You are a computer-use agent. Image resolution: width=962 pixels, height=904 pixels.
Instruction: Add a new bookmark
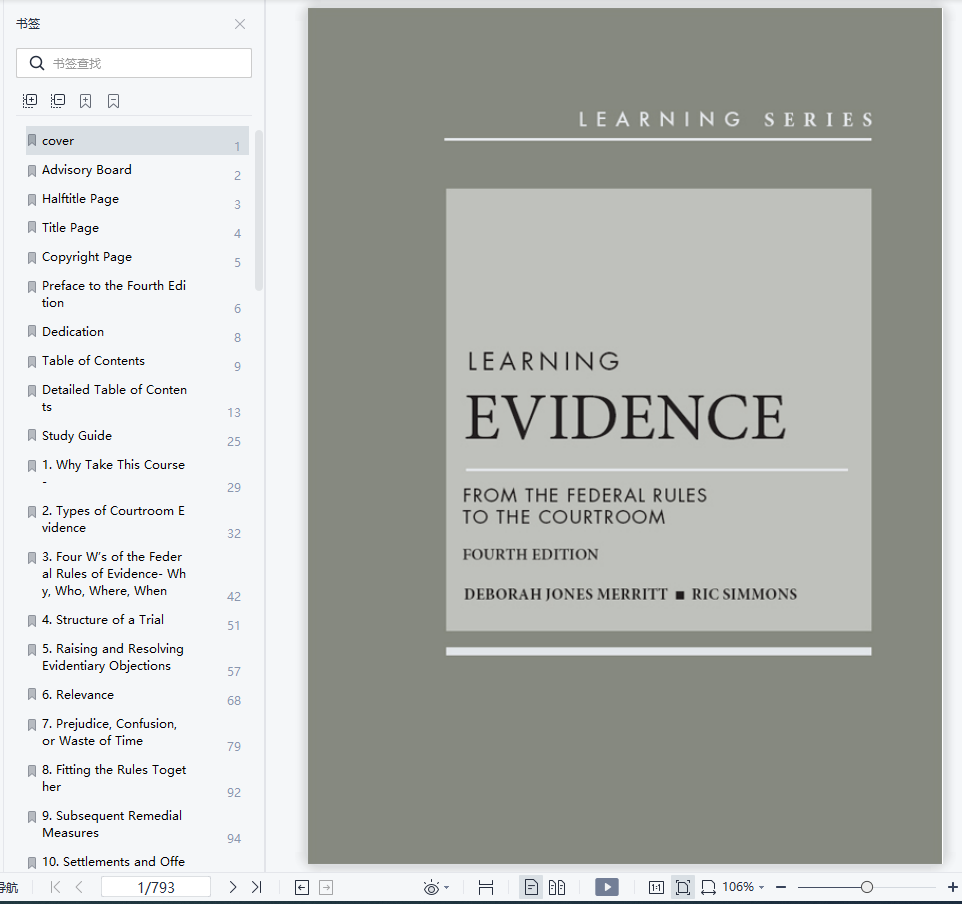tap(85, 101)
